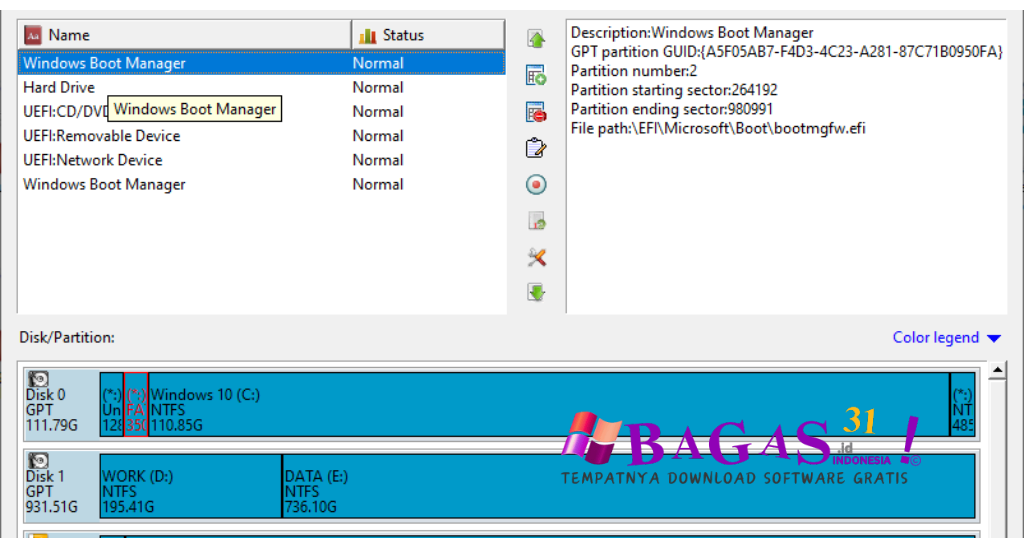Image resolution: width=1024 pixels, height=538 pixels.
Task: Click the disk list scrollbar up arrow
Action: 997,372
